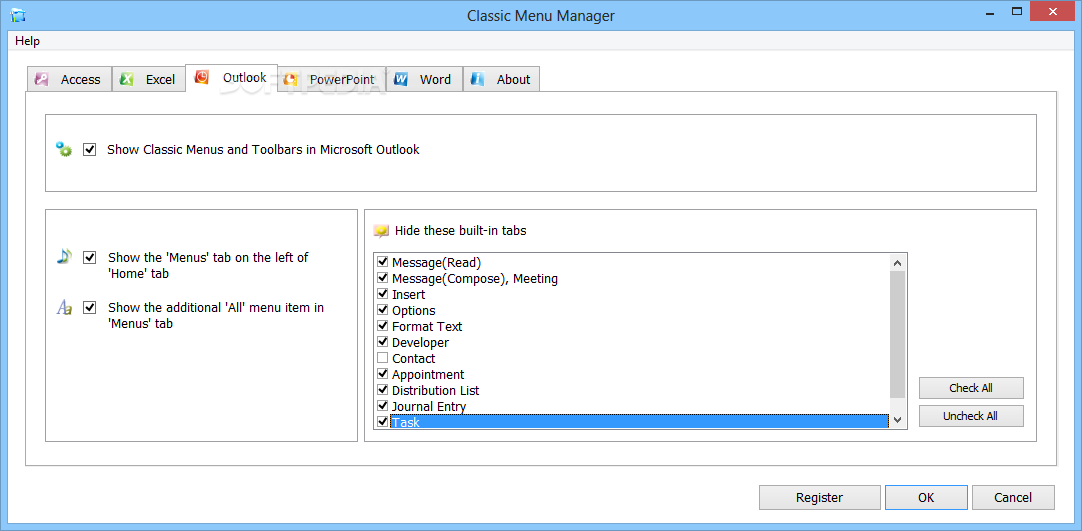Select the 'Appointment' row text
This screenshot has width=1082, height=531.
(428, 375)
